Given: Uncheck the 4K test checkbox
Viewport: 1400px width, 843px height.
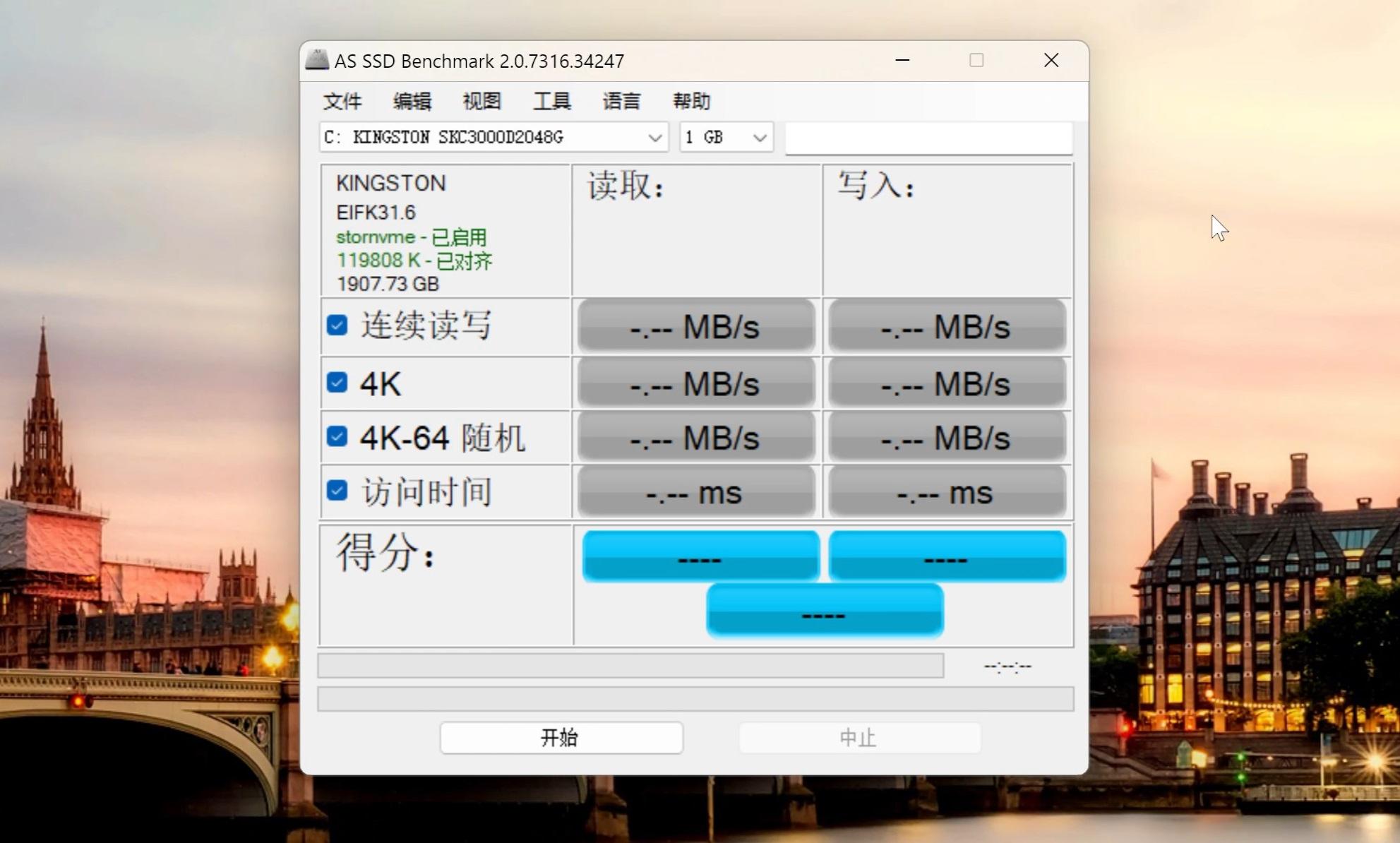Looking at the screenshot, I should pos(337,383).
